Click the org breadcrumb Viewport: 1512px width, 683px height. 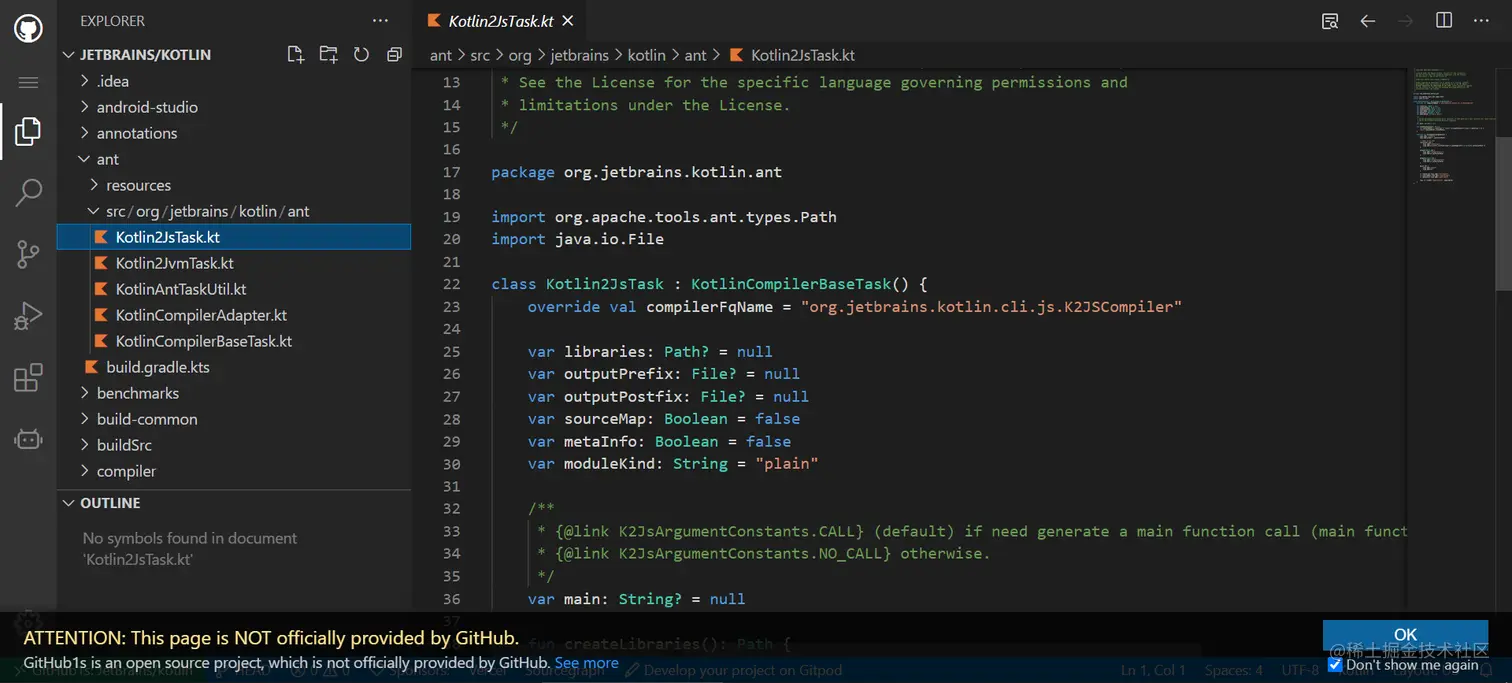[519, 55]
